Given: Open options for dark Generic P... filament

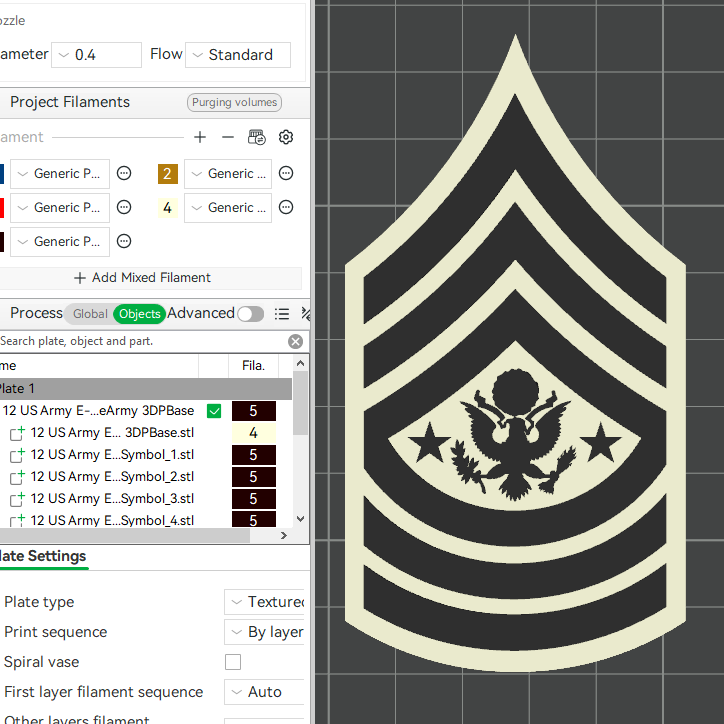Looking at the screenshot, I should (x=124, y=241).
